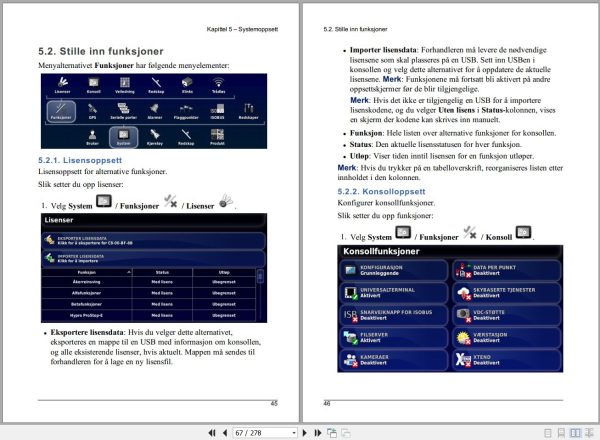This screenshot has width=600, height=440.
Task: Switch to continuous single page view
Action: point(561,433)
